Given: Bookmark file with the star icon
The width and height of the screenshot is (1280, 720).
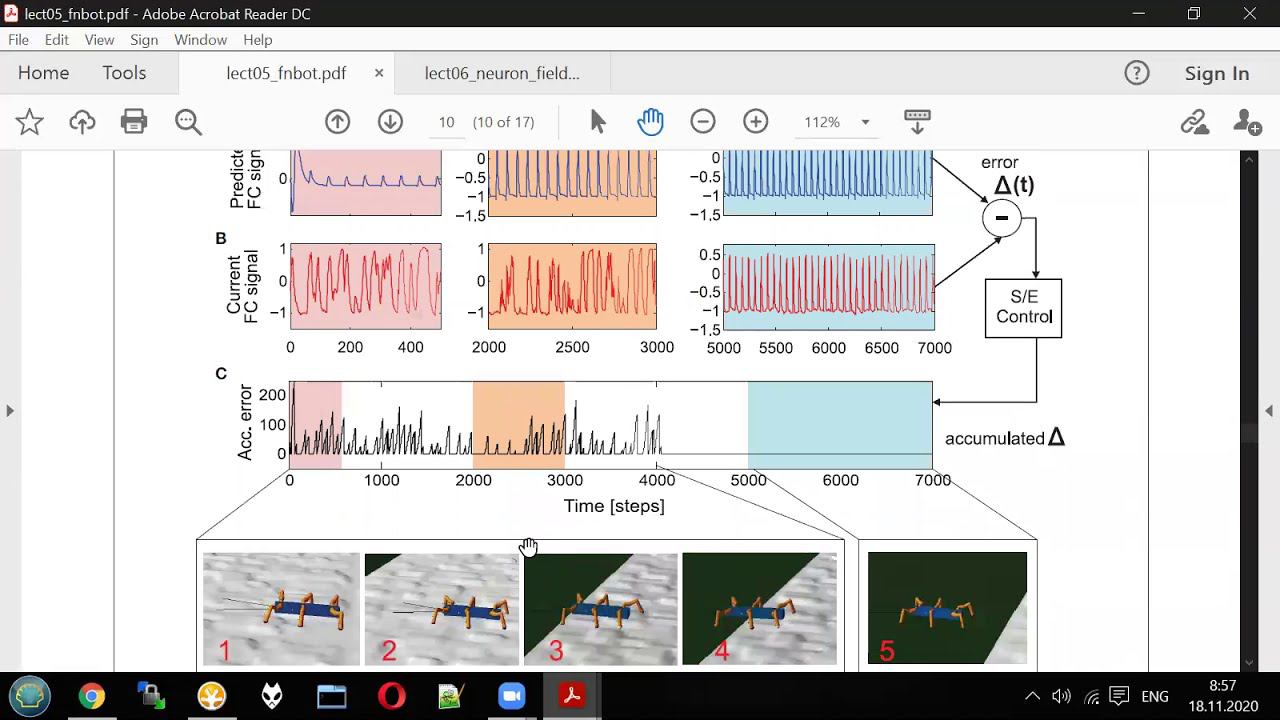Looking at the screenshot, I should [30, 122].
